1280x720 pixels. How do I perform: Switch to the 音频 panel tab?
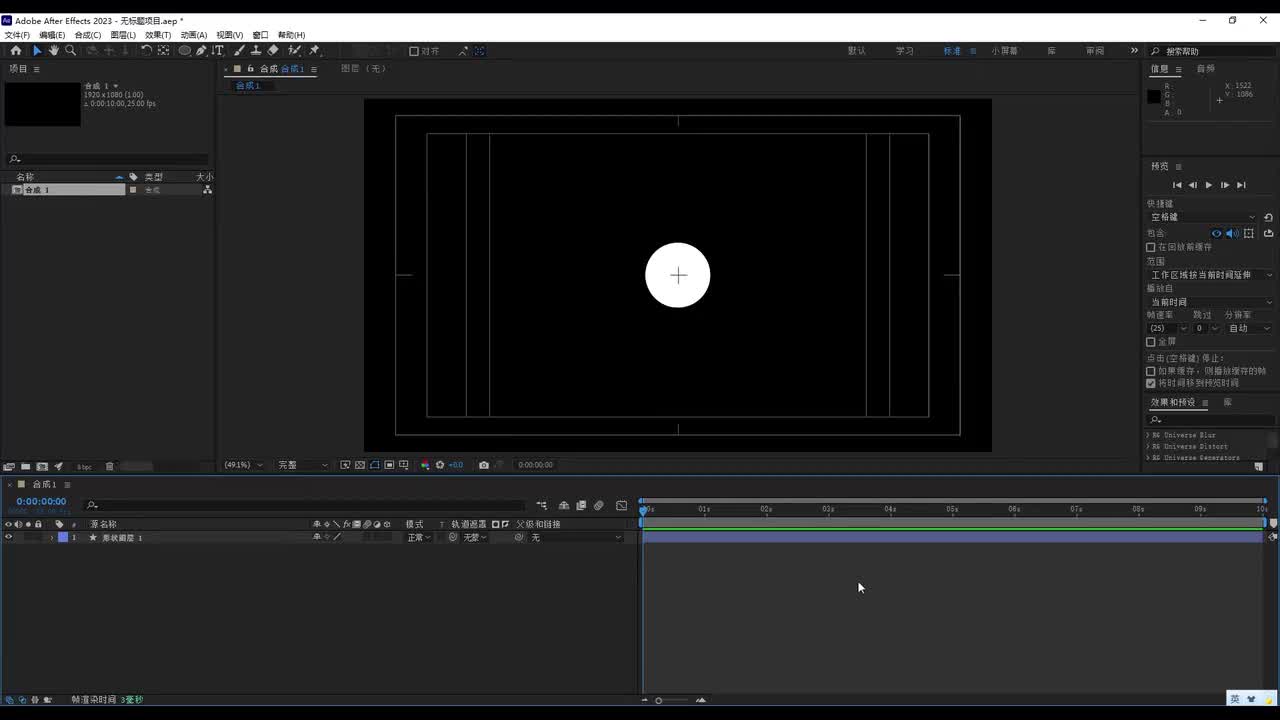1206,69
